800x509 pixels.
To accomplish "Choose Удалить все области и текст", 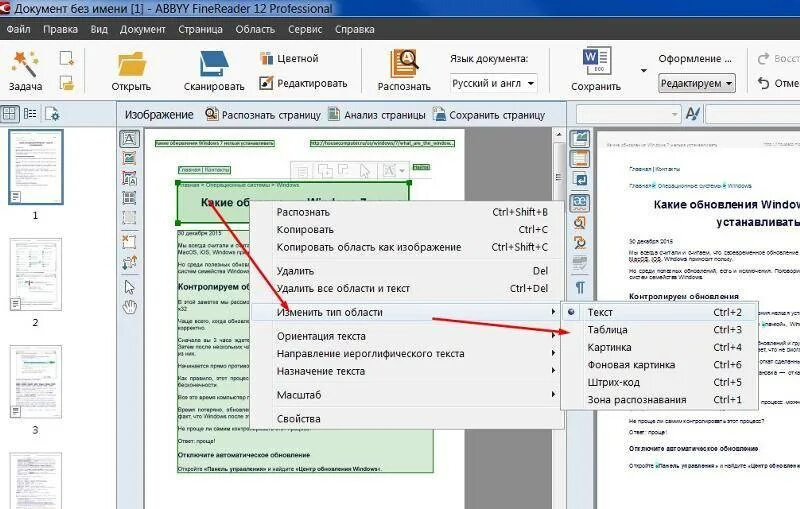I will pos(406,288).
